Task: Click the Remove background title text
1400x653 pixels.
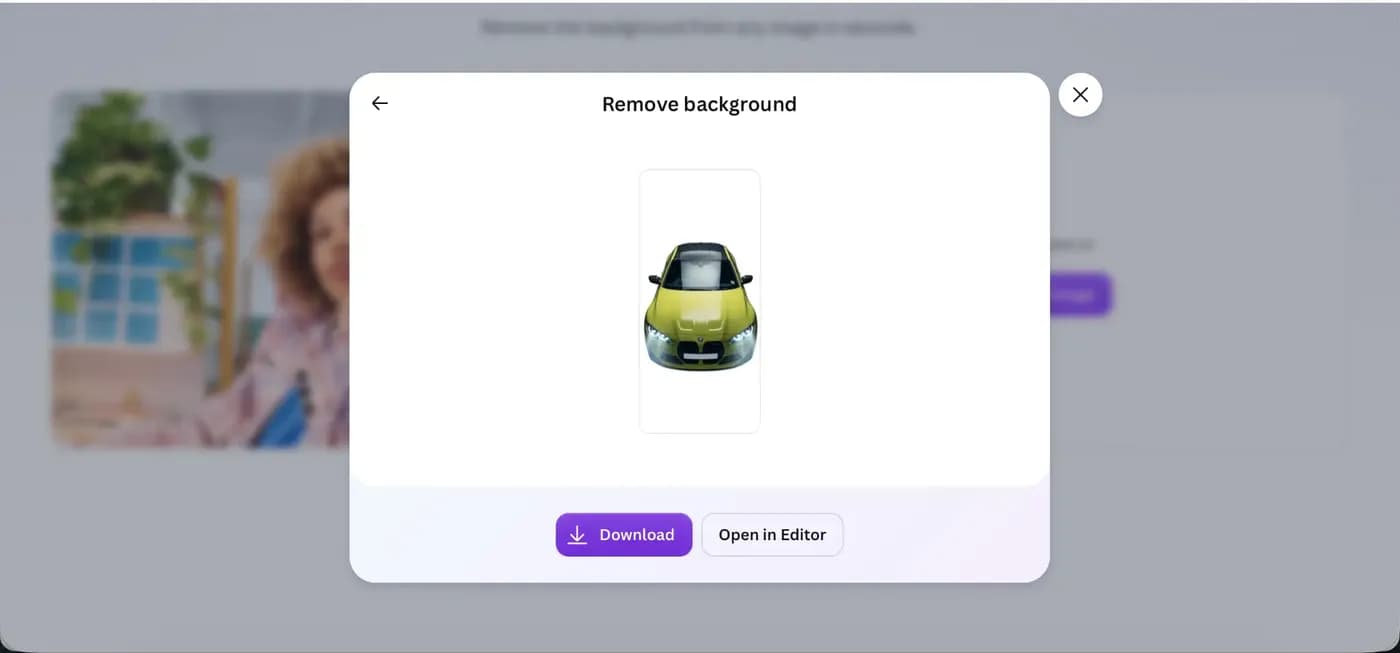Action: (699, 104)
